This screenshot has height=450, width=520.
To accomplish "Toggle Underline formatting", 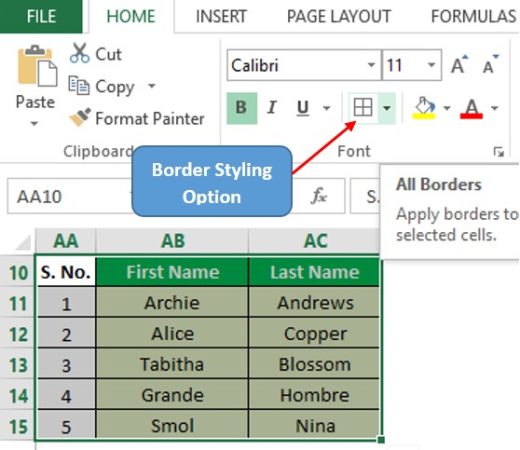I will (303, 108).
